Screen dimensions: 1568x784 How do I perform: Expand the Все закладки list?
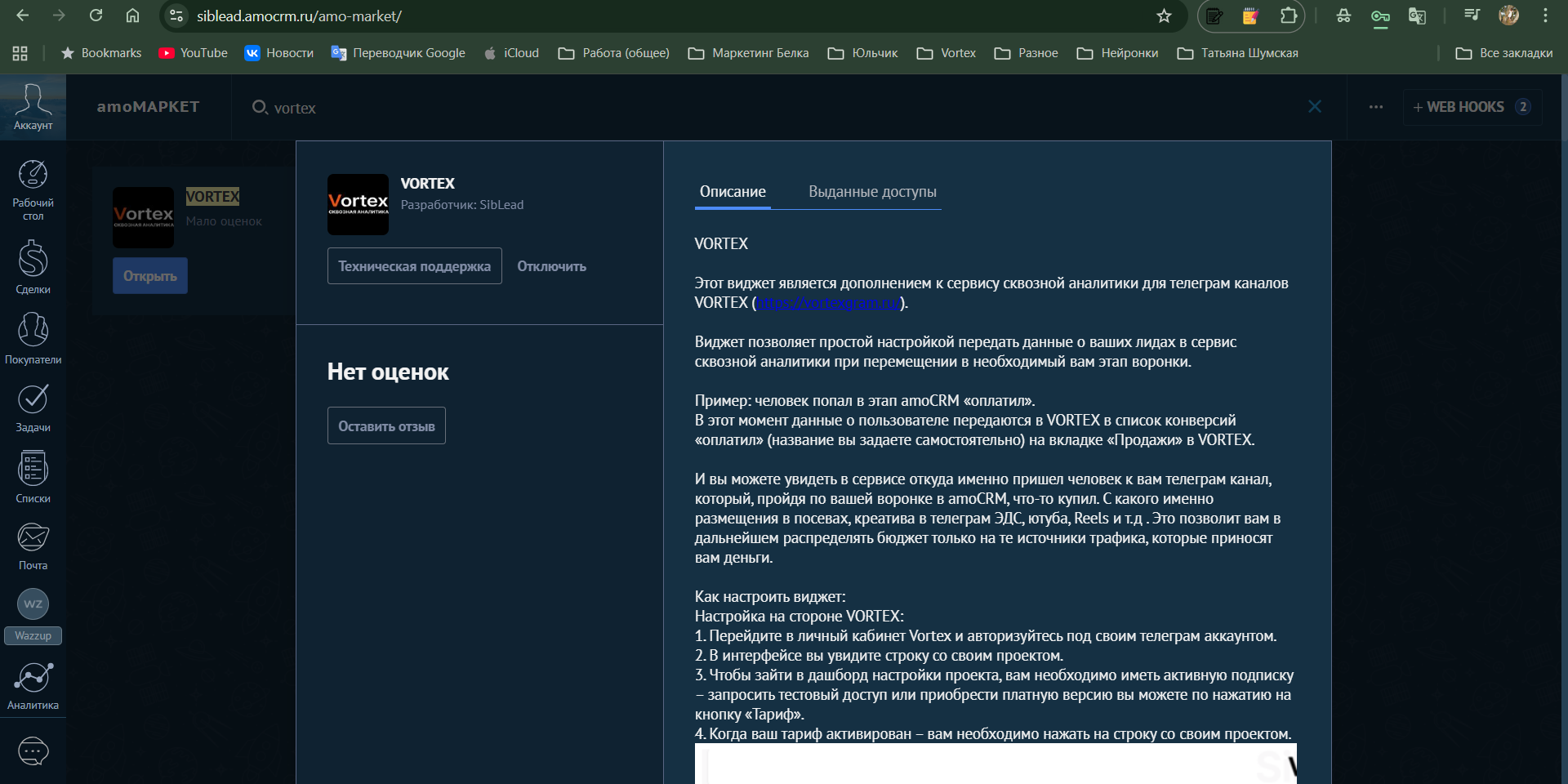click(x=1503, y=52)
